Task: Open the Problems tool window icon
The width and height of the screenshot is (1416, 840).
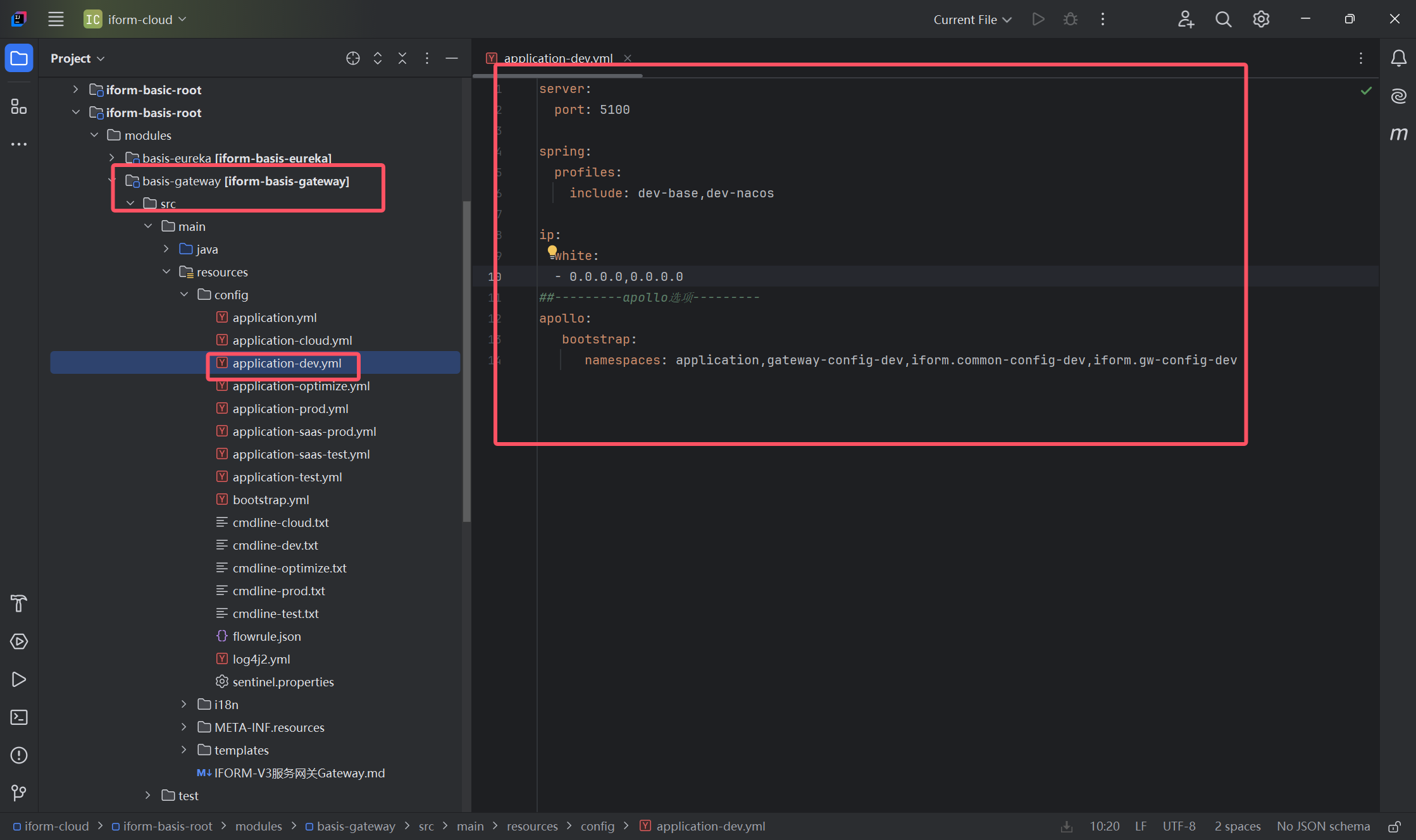Action: click(19, 755)
